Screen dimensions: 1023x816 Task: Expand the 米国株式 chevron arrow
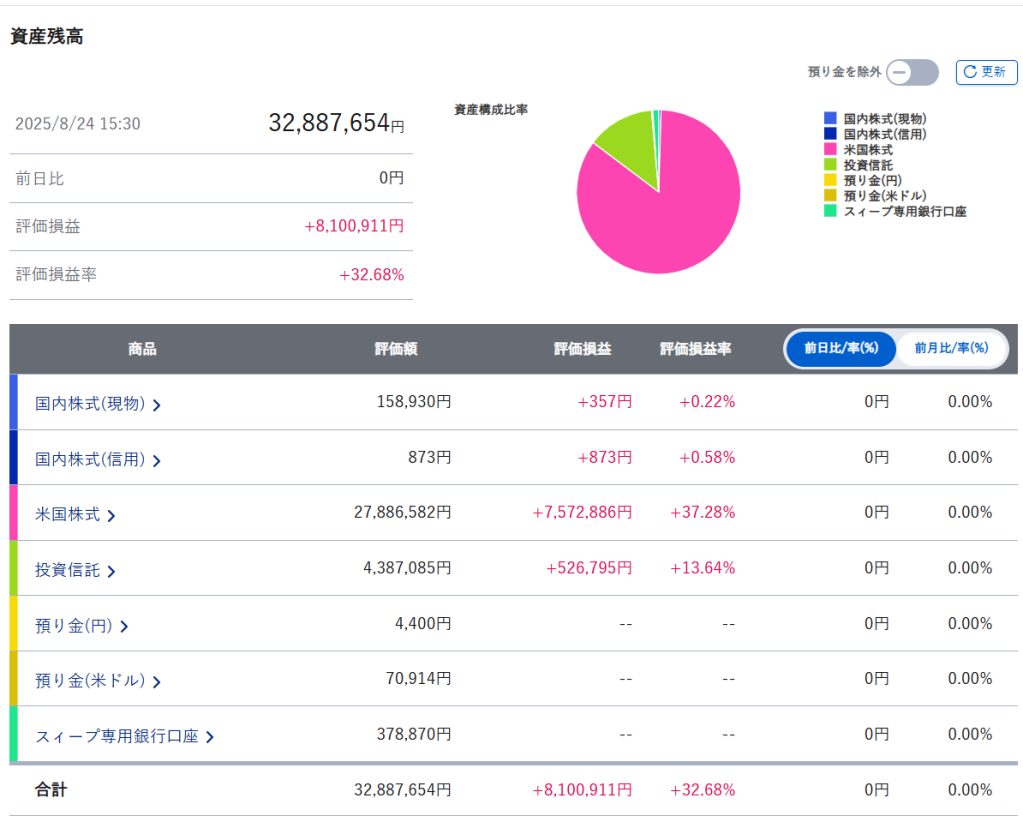[x=111, y=516]
